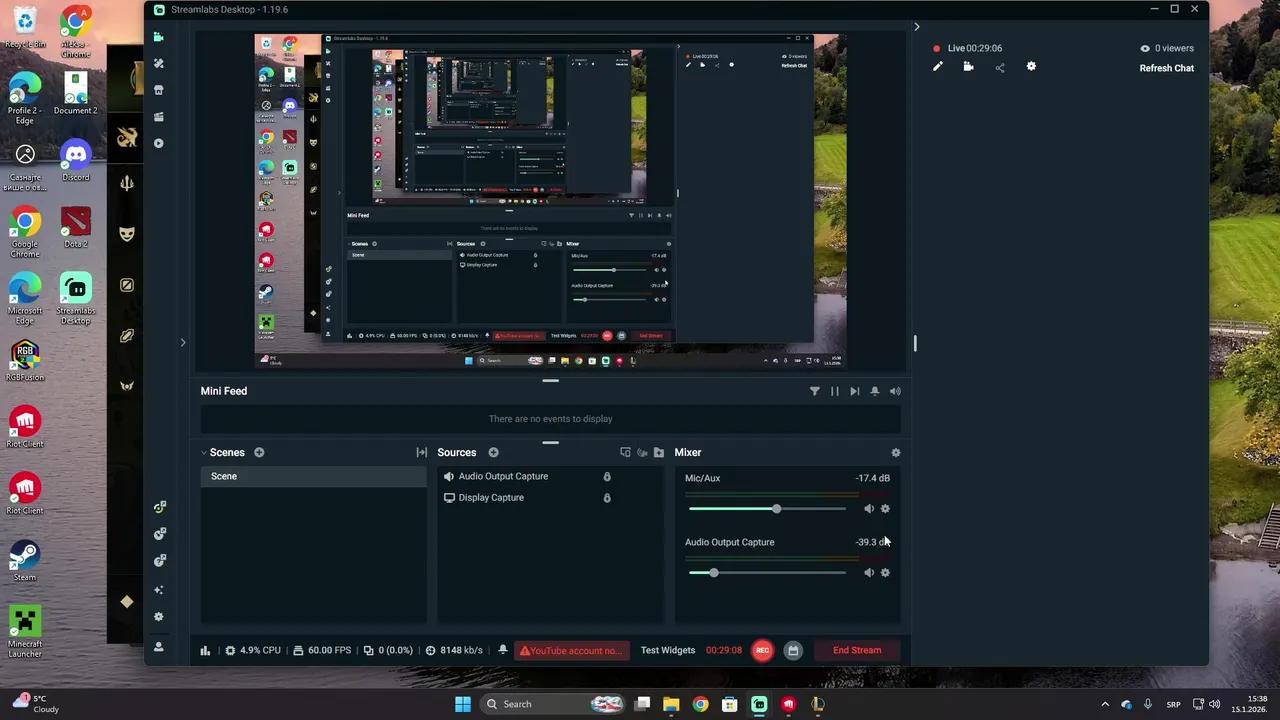
Task: Open advanced Mixer settings gear
Action: (895, 453)
